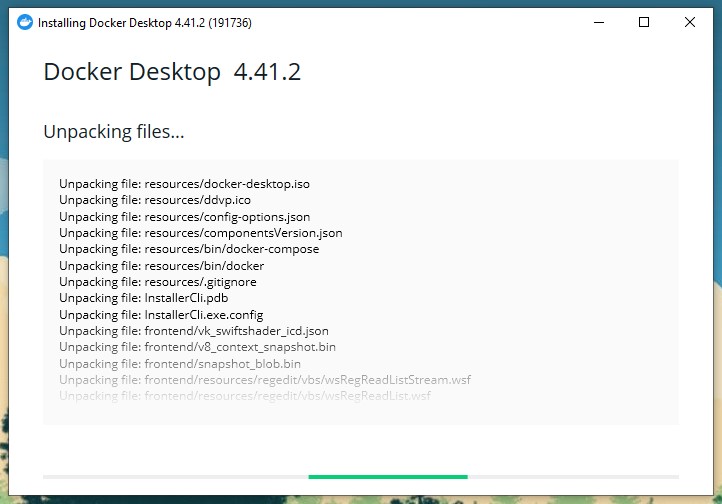Select the resources/.gitignore log line

click(157, 282)
